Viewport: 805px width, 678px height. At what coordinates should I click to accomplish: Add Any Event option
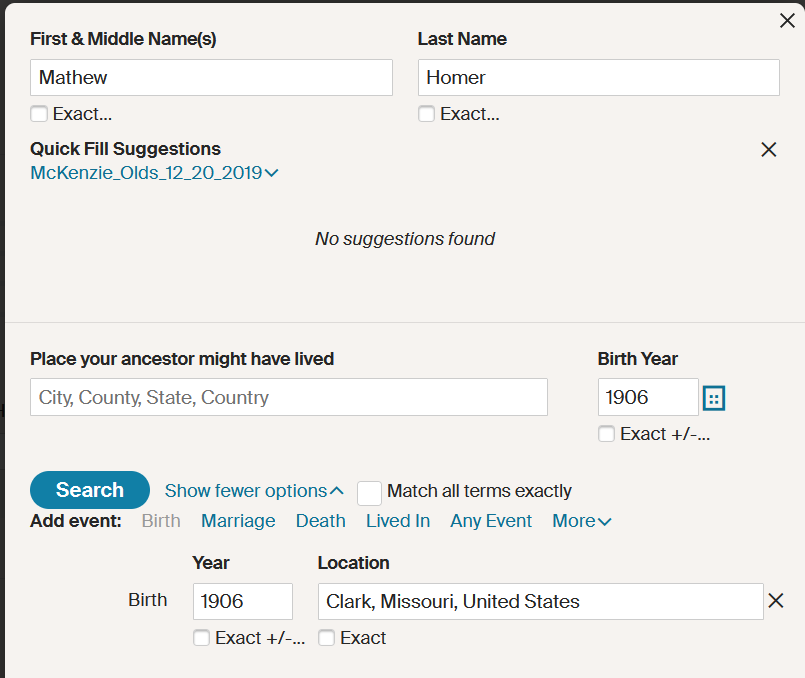pos(491,521)
